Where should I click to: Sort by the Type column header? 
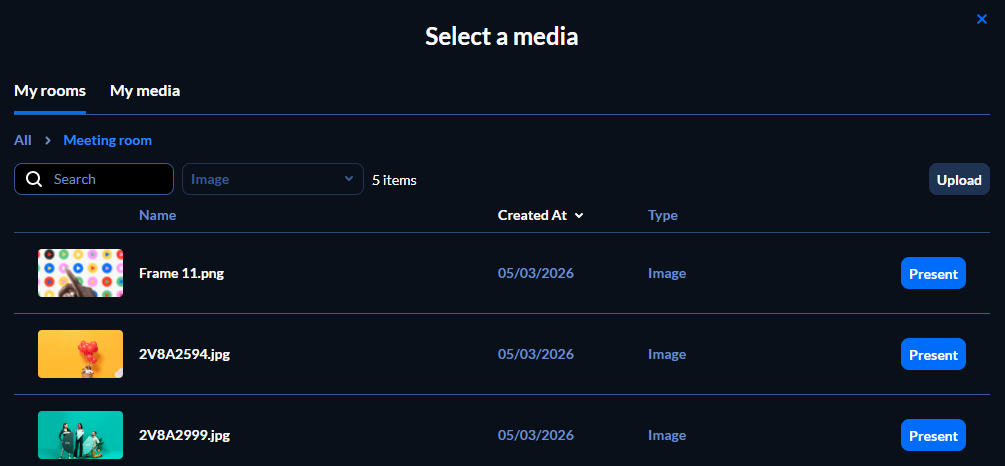click(662, 215)
